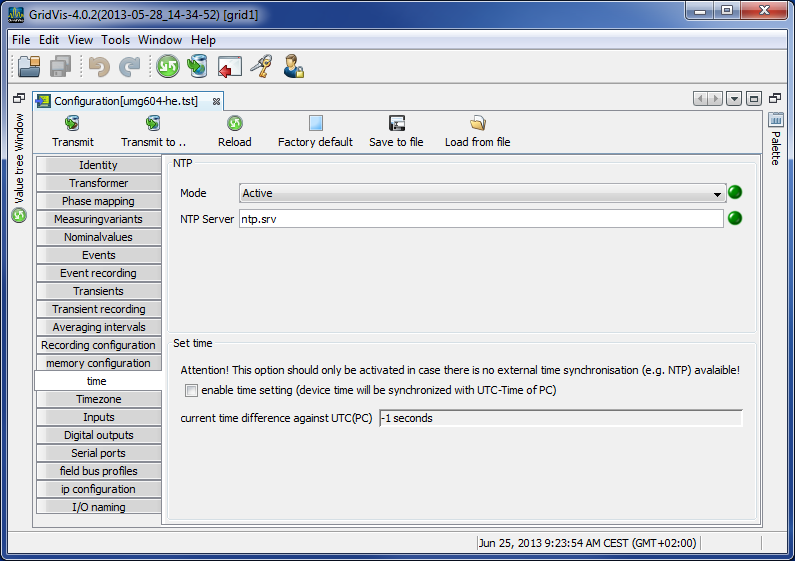Viewport: 795px width, 561px height.
Task: Click the open project folder icon
Action: click(29, 67)
